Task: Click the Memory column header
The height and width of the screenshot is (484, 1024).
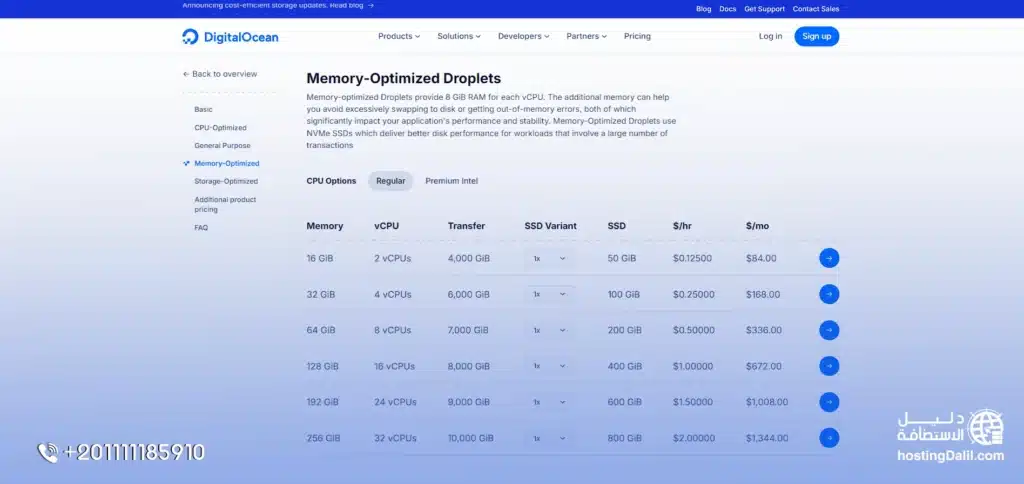Action: point(325,226)
